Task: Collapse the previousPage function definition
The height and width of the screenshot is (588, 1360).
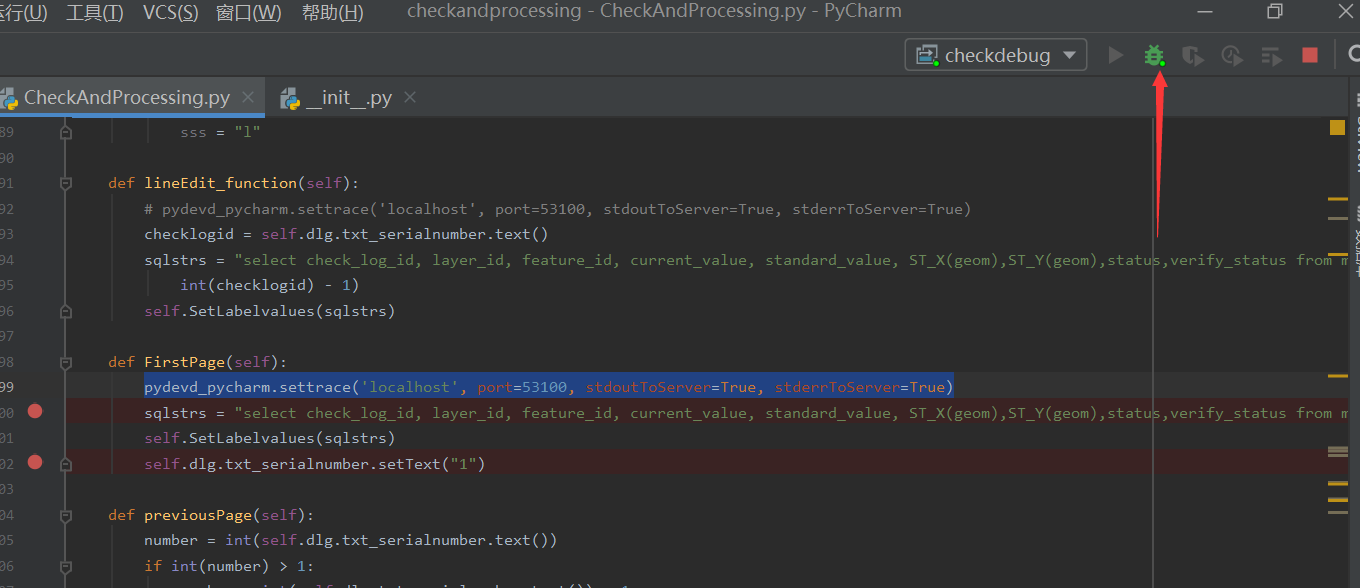Action: 65,514
